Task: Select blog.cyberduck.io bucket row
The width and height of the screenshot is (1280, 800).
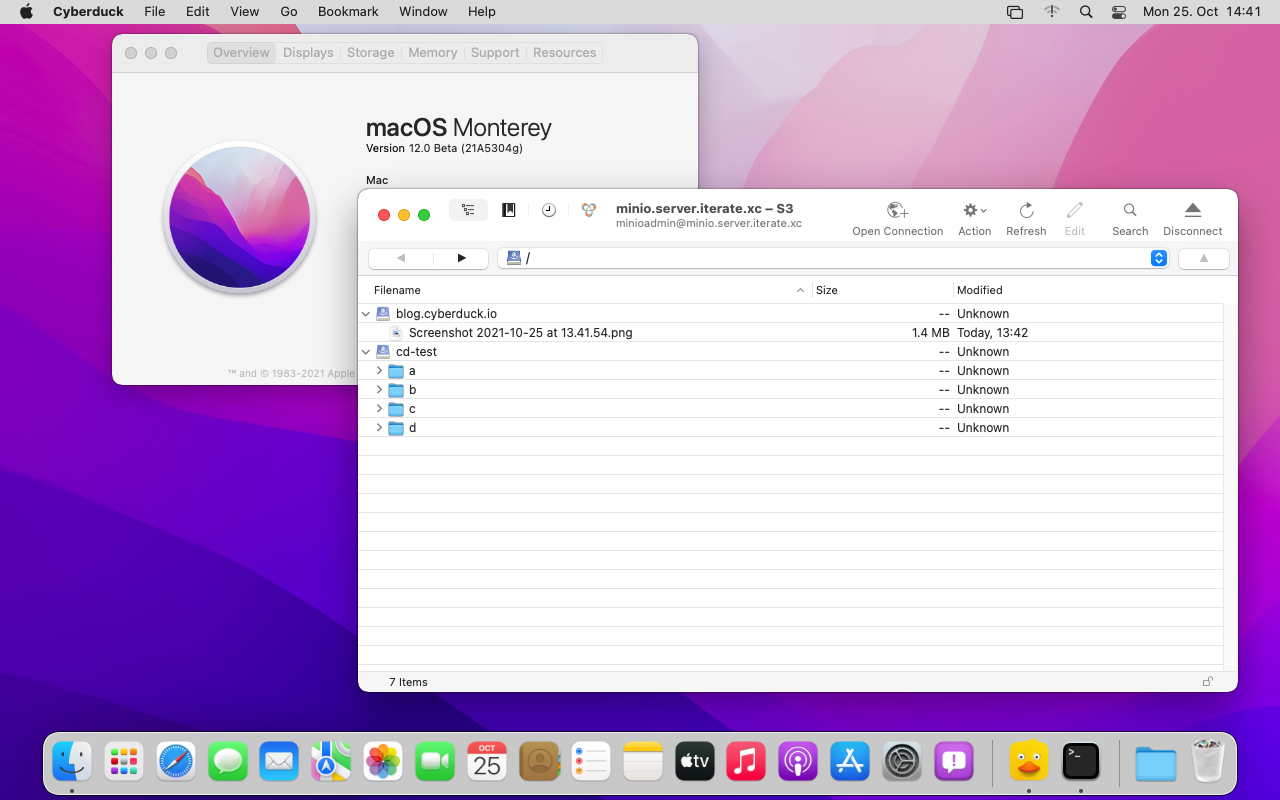Action: (791, 314)
